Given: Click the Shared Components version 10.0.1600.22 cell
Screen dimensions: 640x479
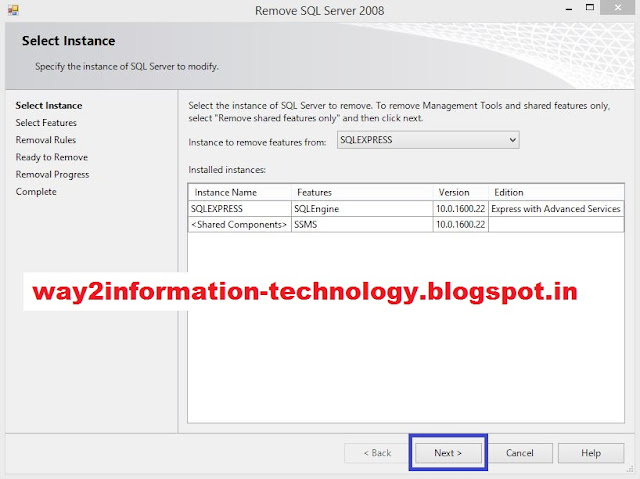Looking at the screenshot, I should pos(460,224).
